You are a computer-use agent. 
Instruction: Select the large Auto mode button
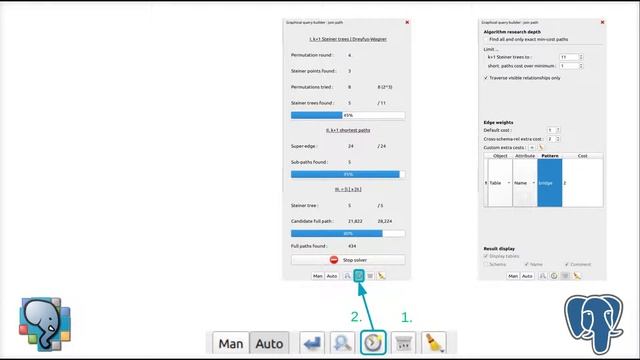tap(269, 343)
